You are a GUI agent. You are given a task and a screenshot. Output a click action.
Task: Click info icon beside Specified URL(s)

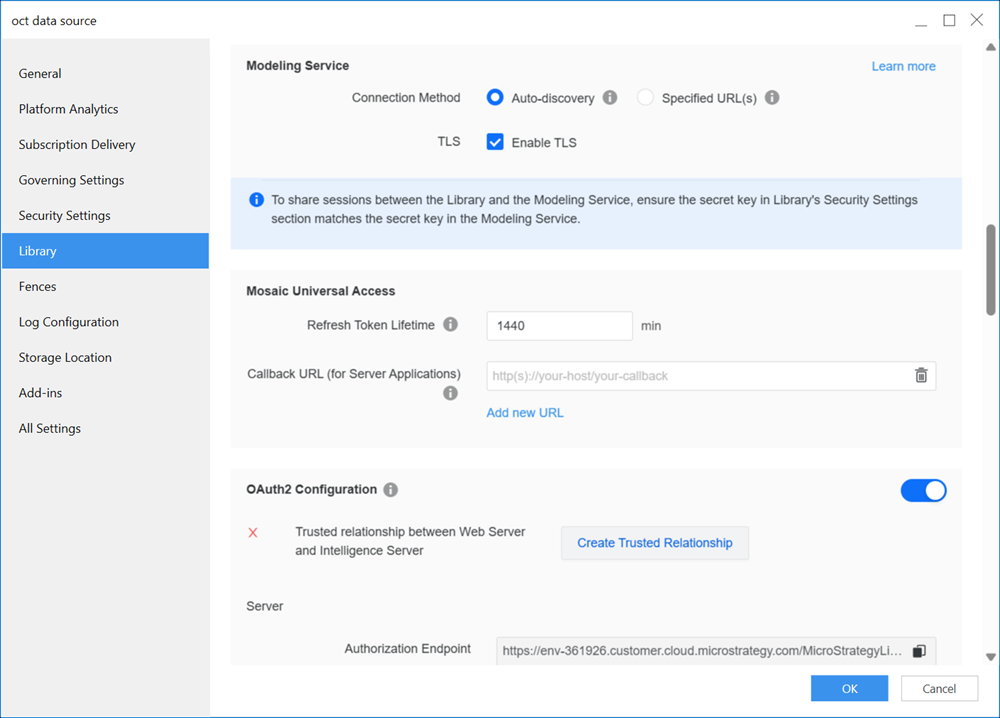point(772,98)
